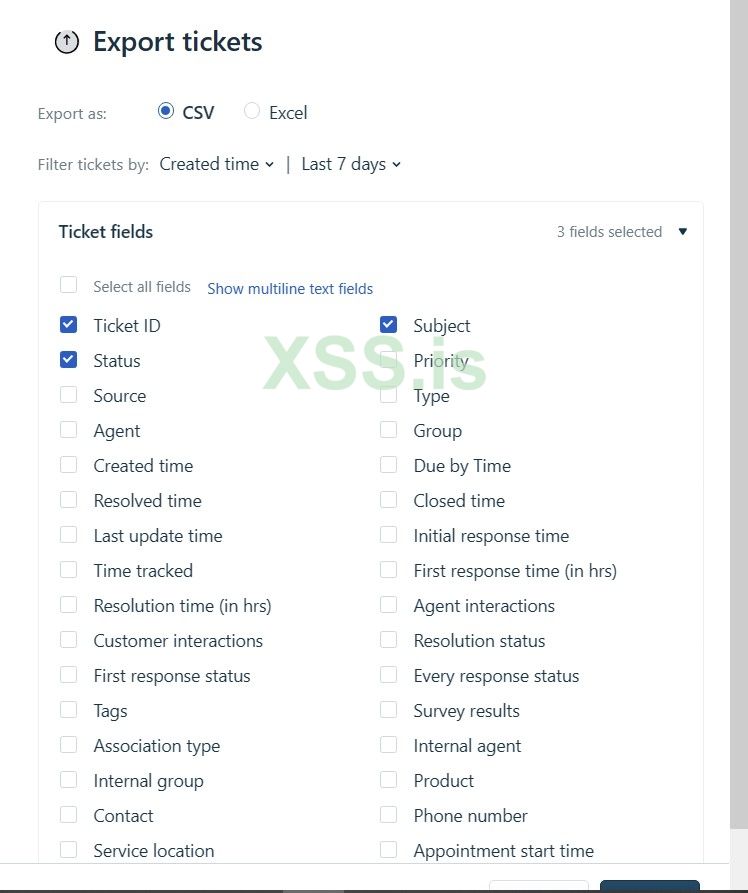This screenshot has width=748, height=893.
Task: Check the Resolution status field
Action: 388,638
